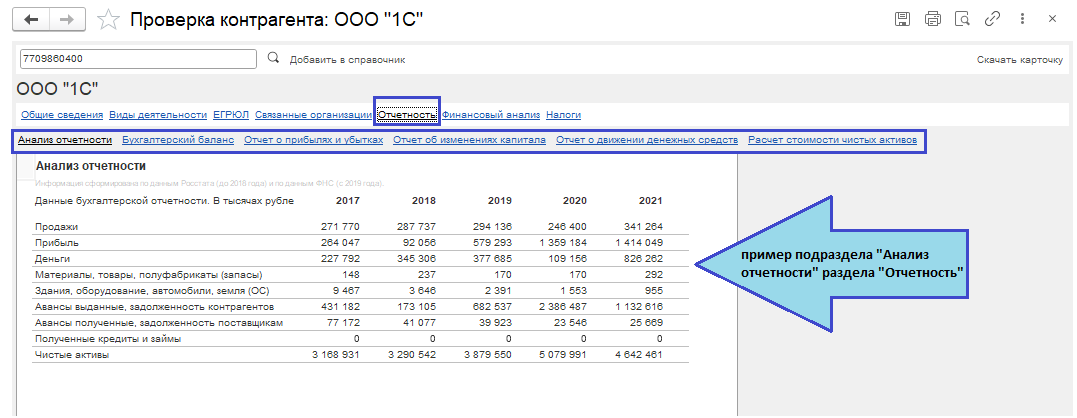
Task: Select the 'Отчетность' section
Action: point(407,115)
